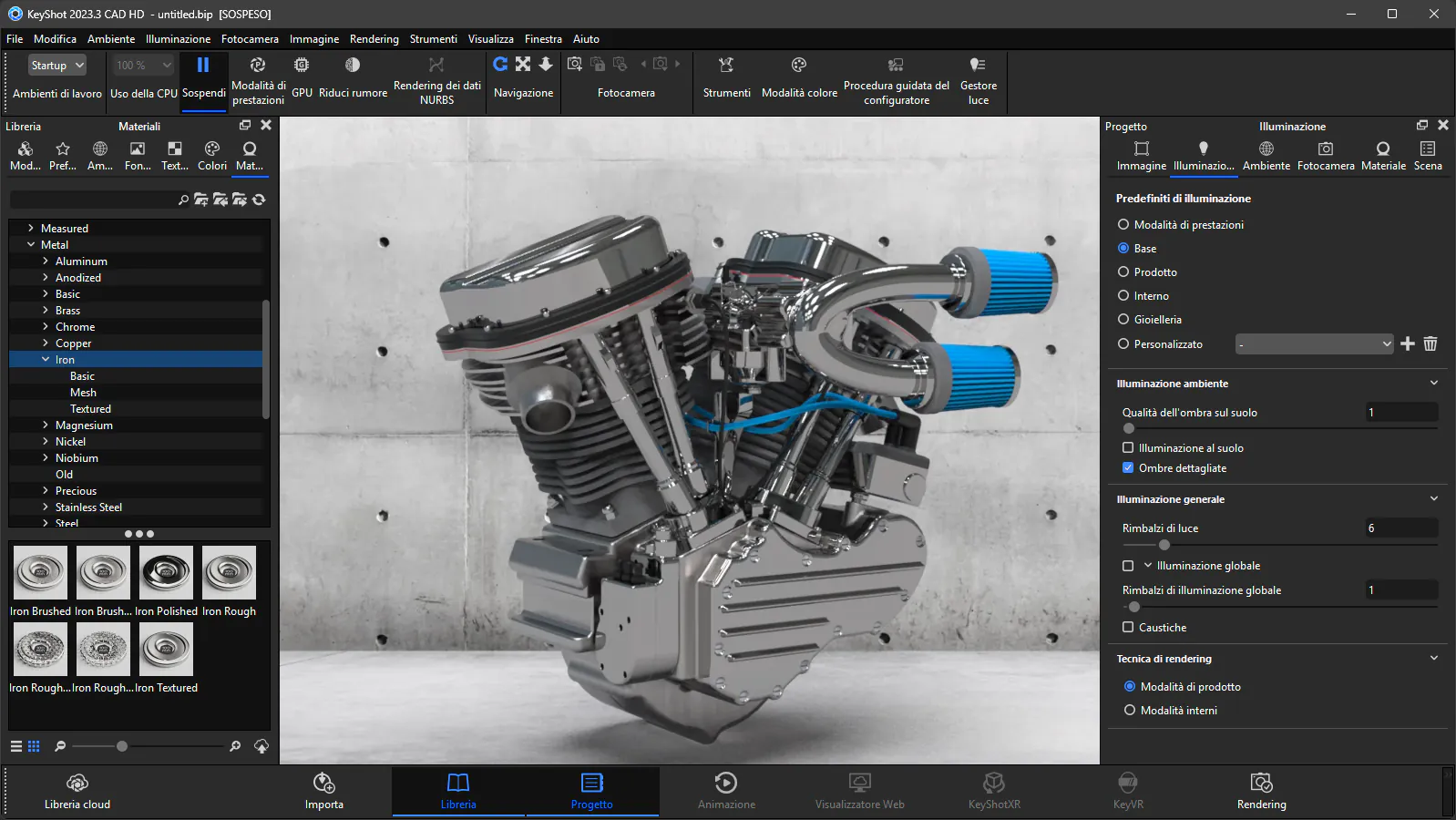Open the Libreria cloud icon
Image resolution: width=1456 pixels, height=820 pixels.
(77, 784)
